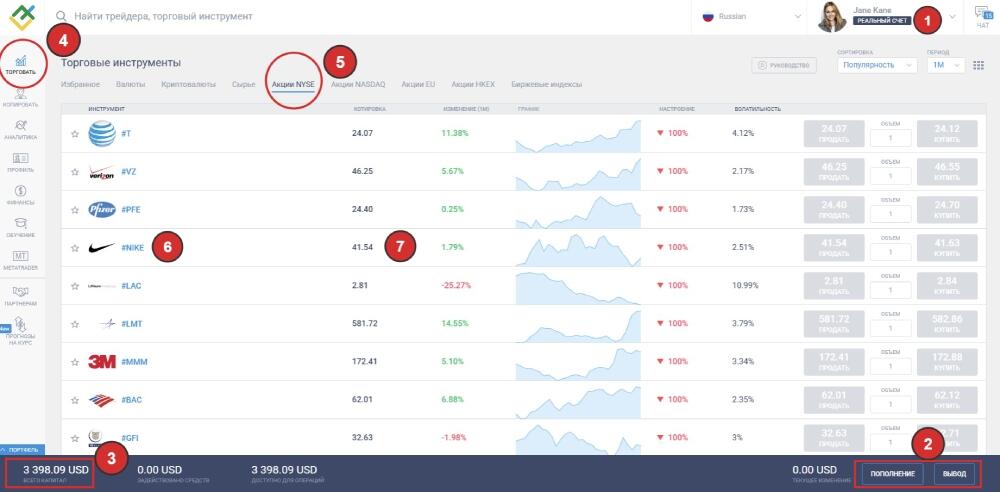Viewport: 1000px width, 492px height.
Task: Add #T to favorites star
Action: coord(75,134)
